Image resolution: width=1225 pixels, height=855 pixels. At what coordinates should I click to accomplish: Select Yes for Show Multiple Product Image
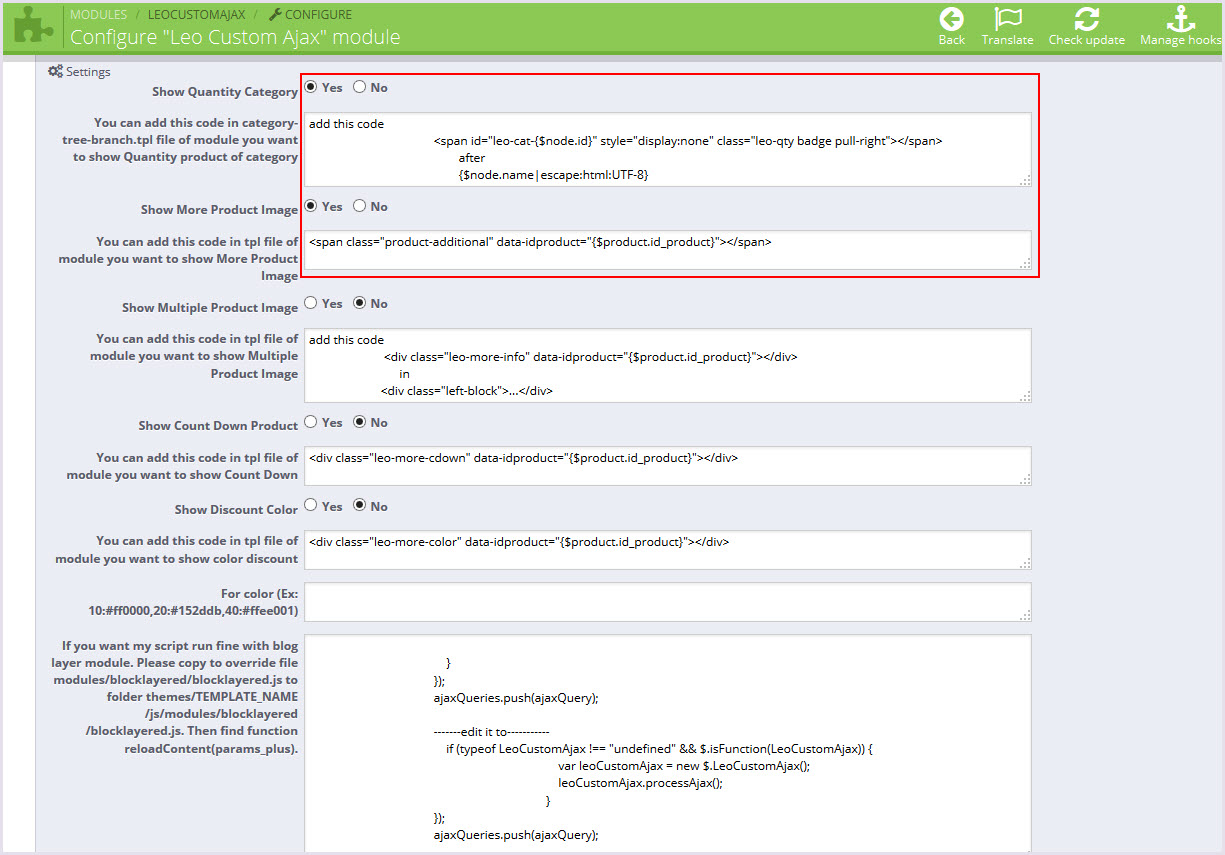(x=311, y=303)
